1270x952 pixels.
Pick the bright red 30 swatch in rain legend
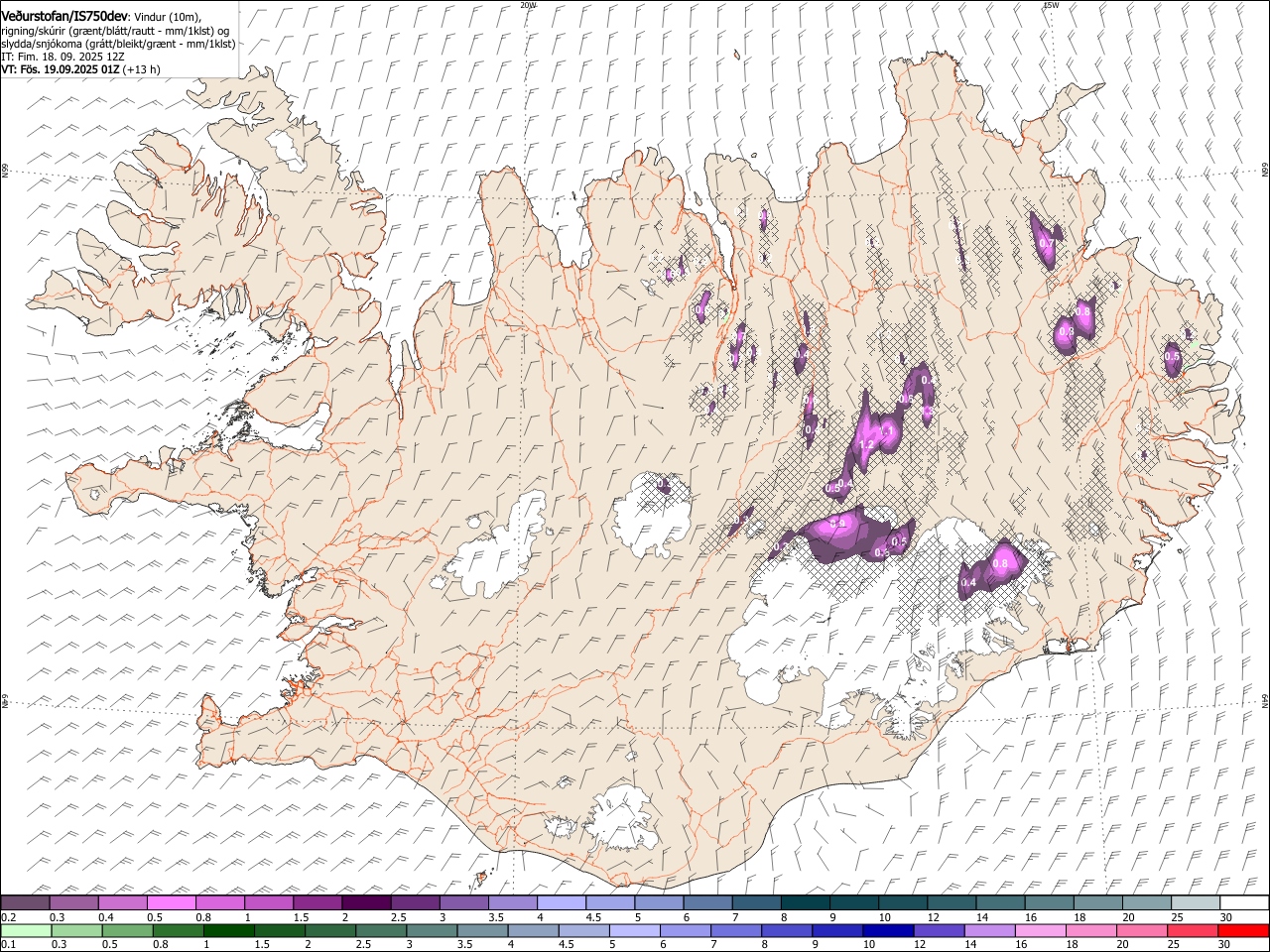(1242, 930)
